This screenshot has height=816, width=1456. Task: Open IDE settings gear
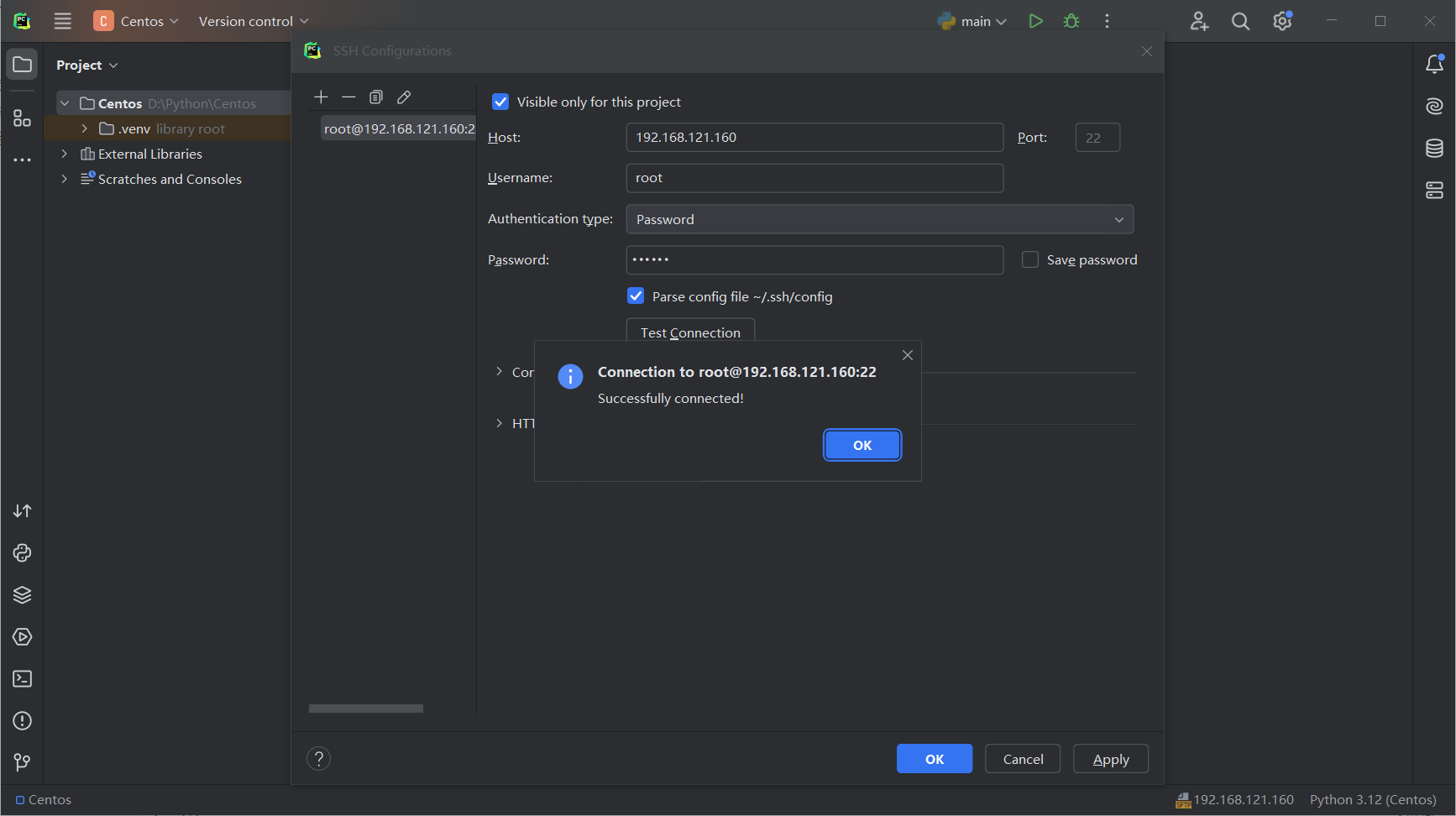pos(1282,21)
